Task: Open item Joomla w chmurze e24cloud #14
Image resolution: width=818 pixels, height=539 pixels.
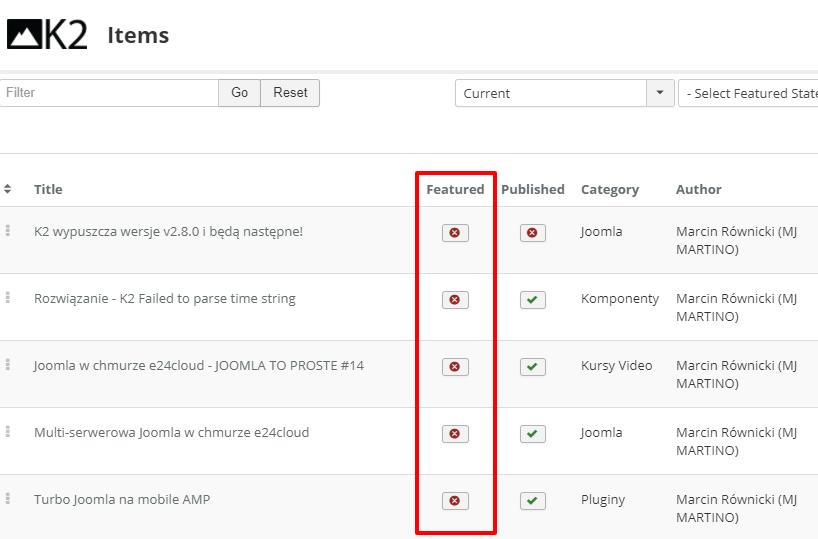Action: [x=199, y=365]
